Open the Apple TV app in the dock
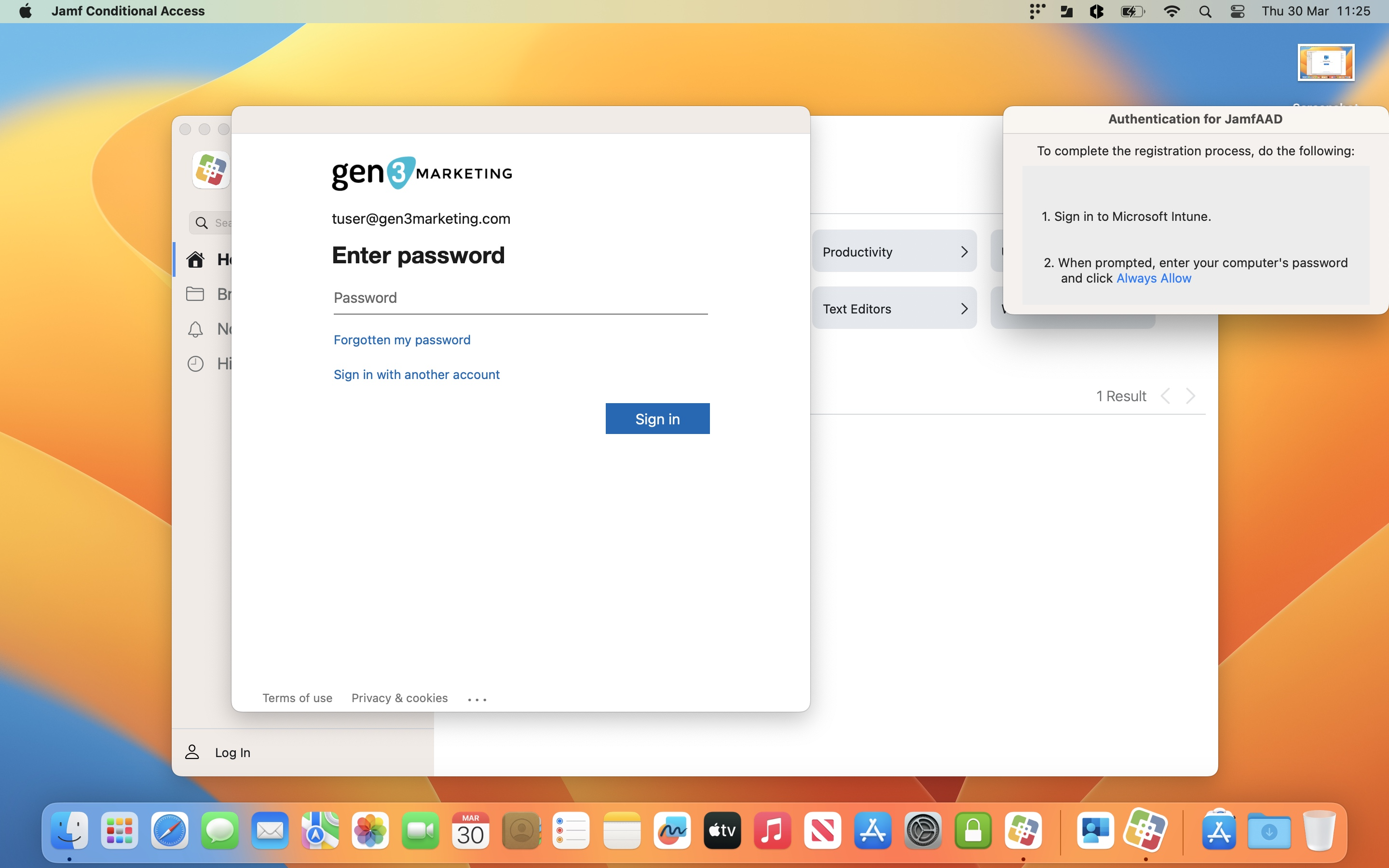 coord(722,830)
